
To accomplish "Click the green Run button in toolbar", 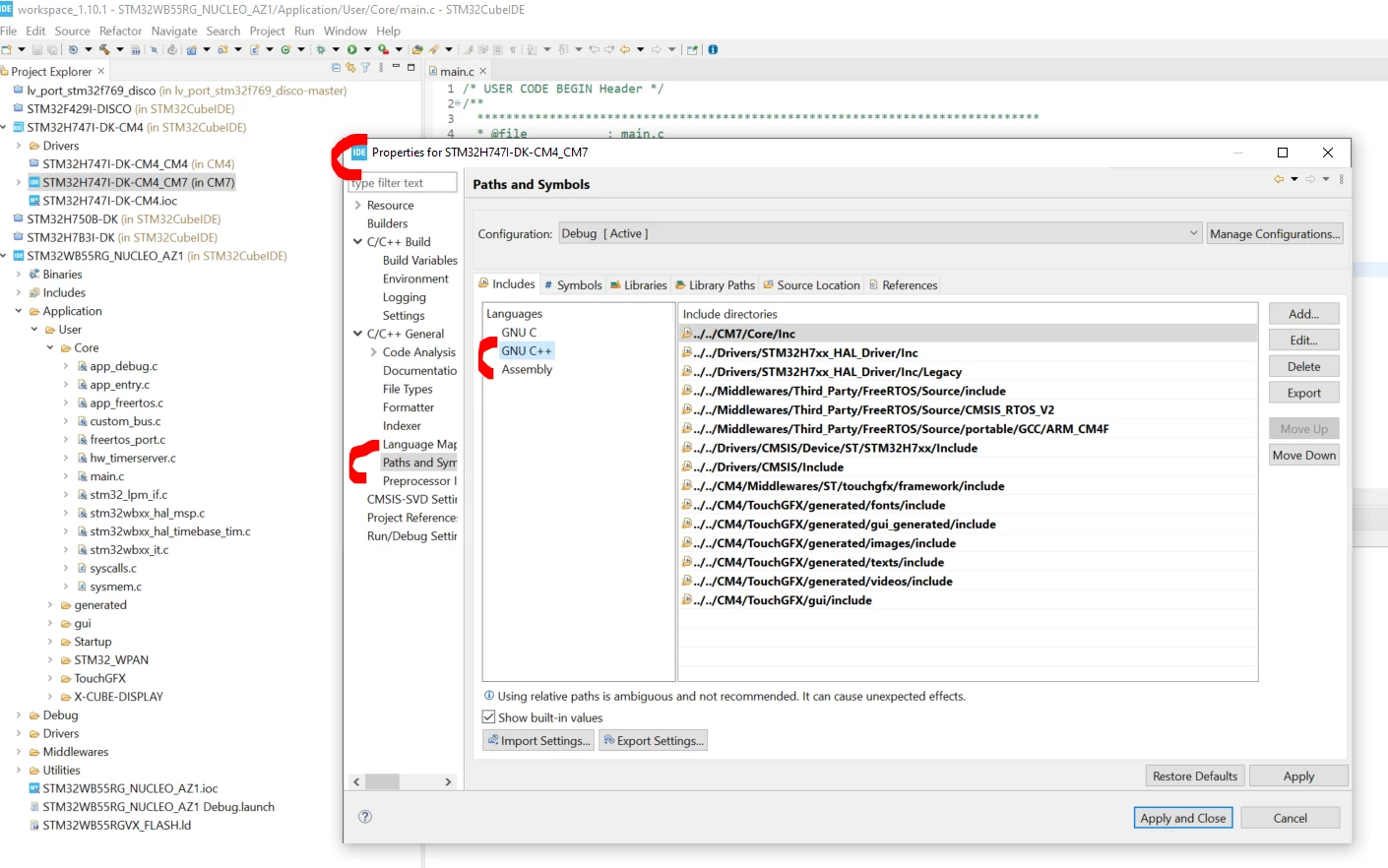I will (x=351, y=49).
